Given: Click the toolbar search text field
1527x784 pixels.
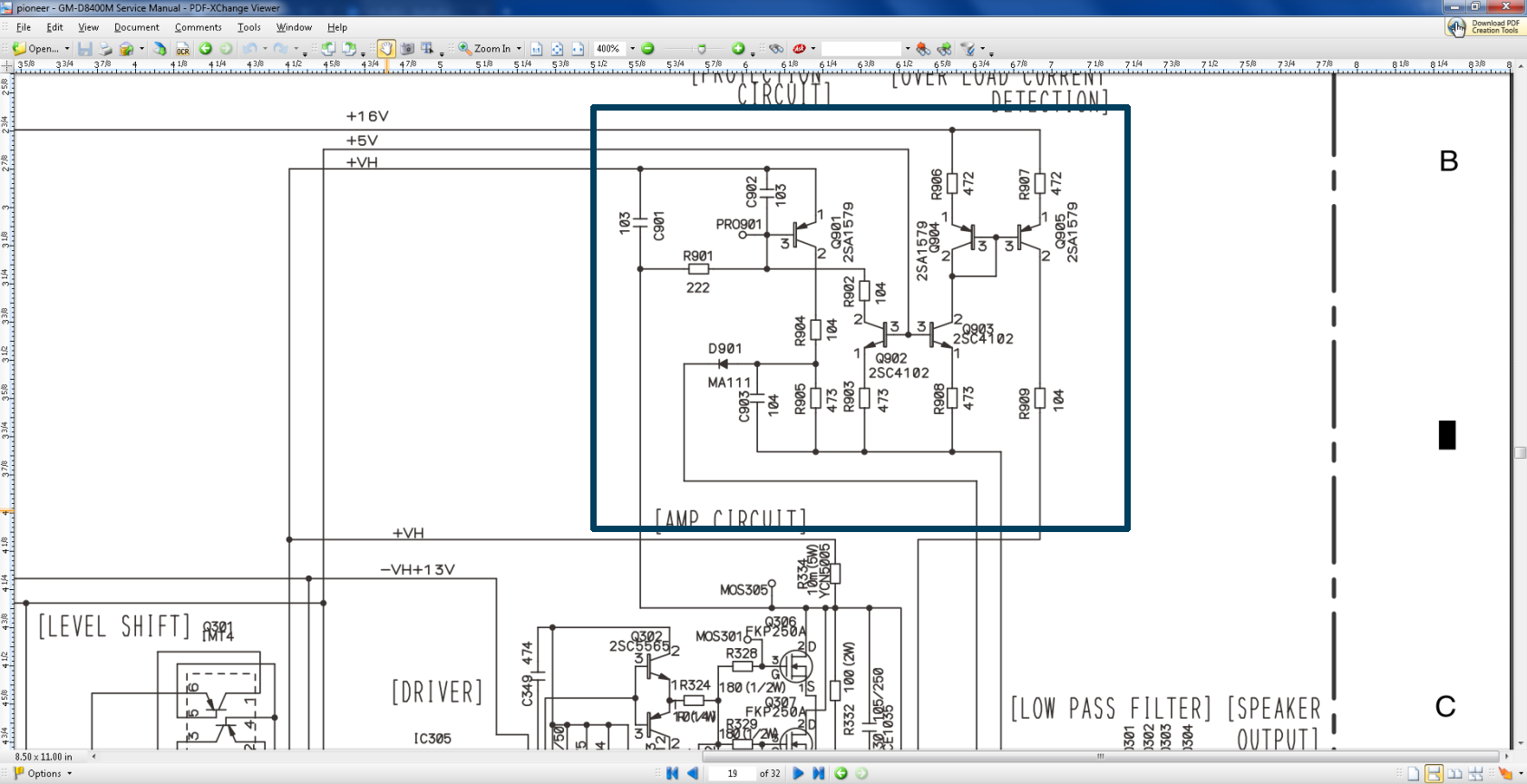Looking at the screenshot, I should click(861, 49).
